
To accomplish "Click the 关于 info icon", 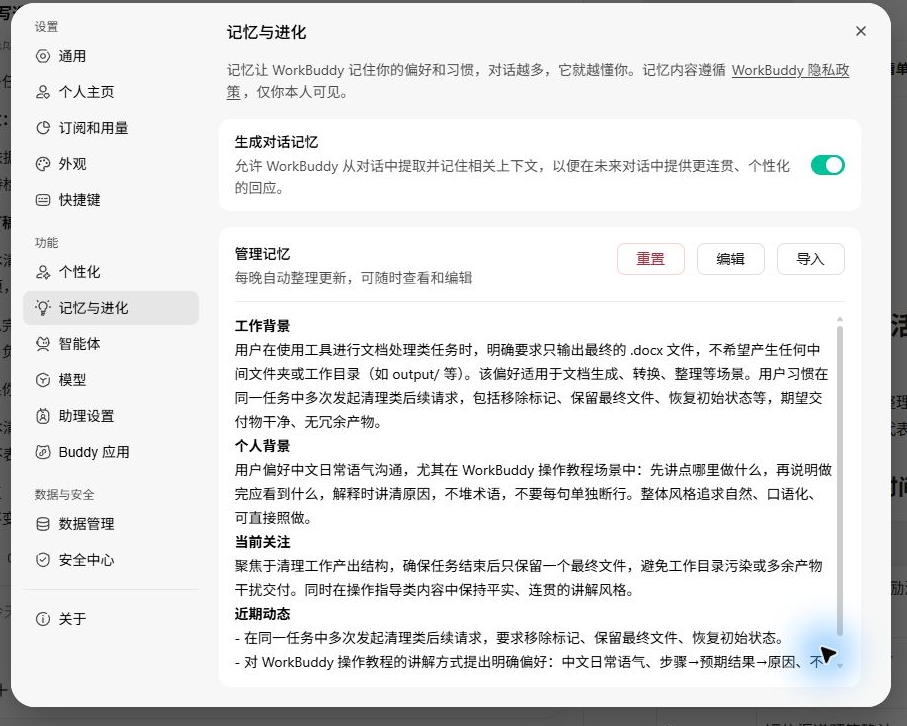I will pos(43,619).
